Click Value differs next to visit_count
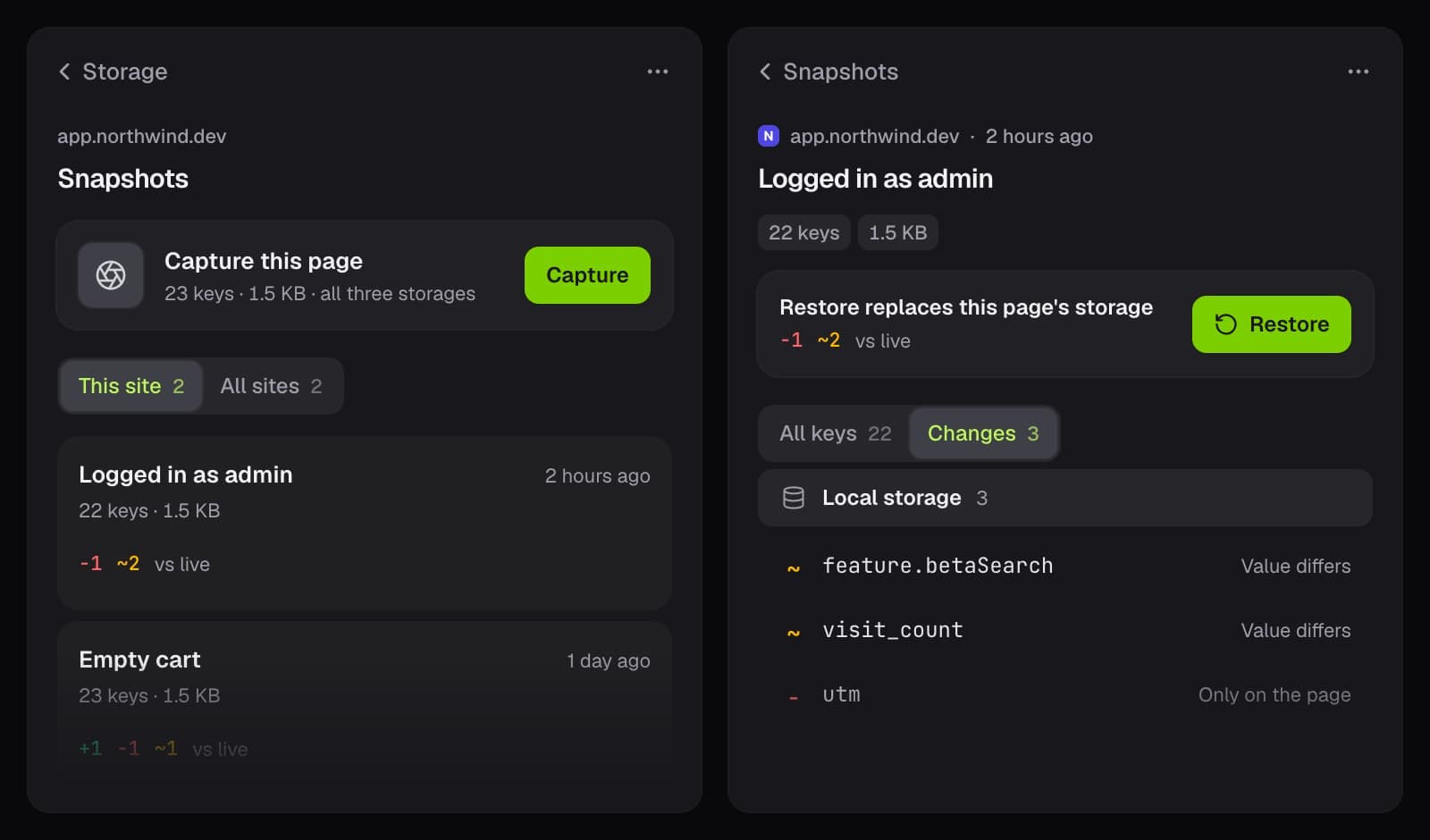 coord(1296,630)
